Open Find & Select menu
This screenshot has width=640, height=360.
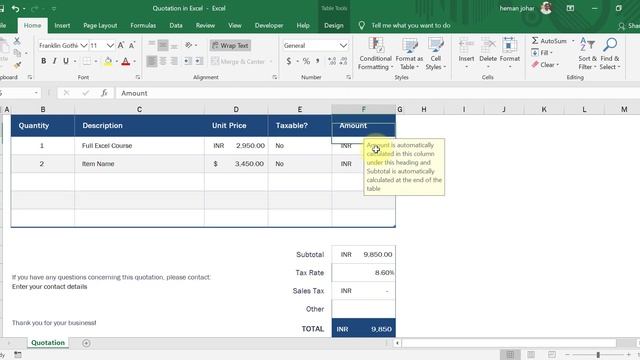(610, 54)
